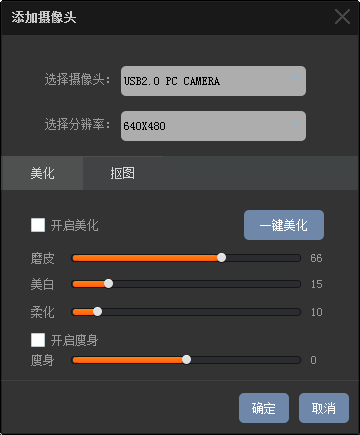The height and width of the screenshot is (435, 360).
Task: Click the empty 磨皮 slider track end
Action: [x=297, y=258]
